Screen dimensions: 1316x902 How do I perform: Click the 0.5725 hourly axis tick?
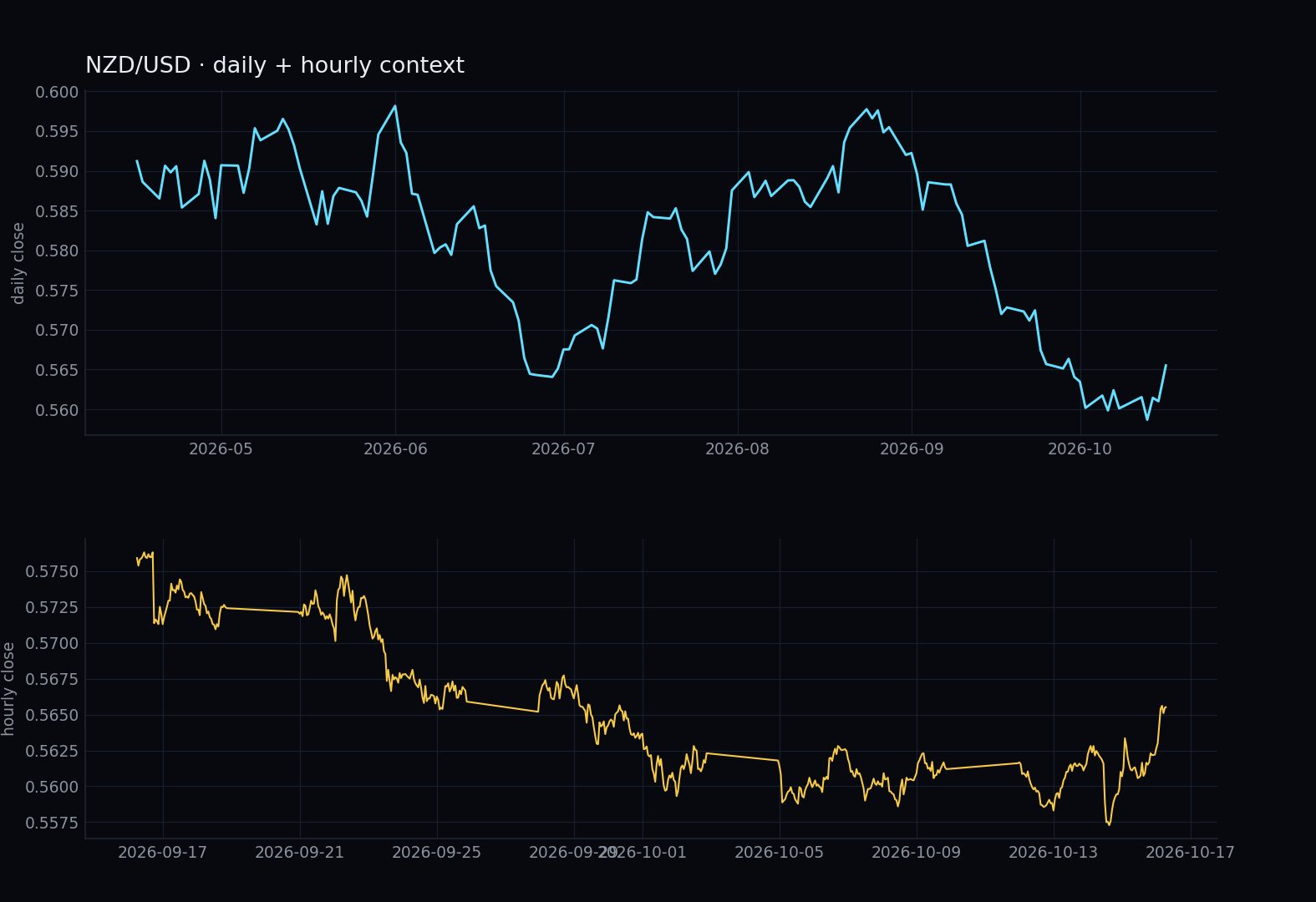click(52, 608)
